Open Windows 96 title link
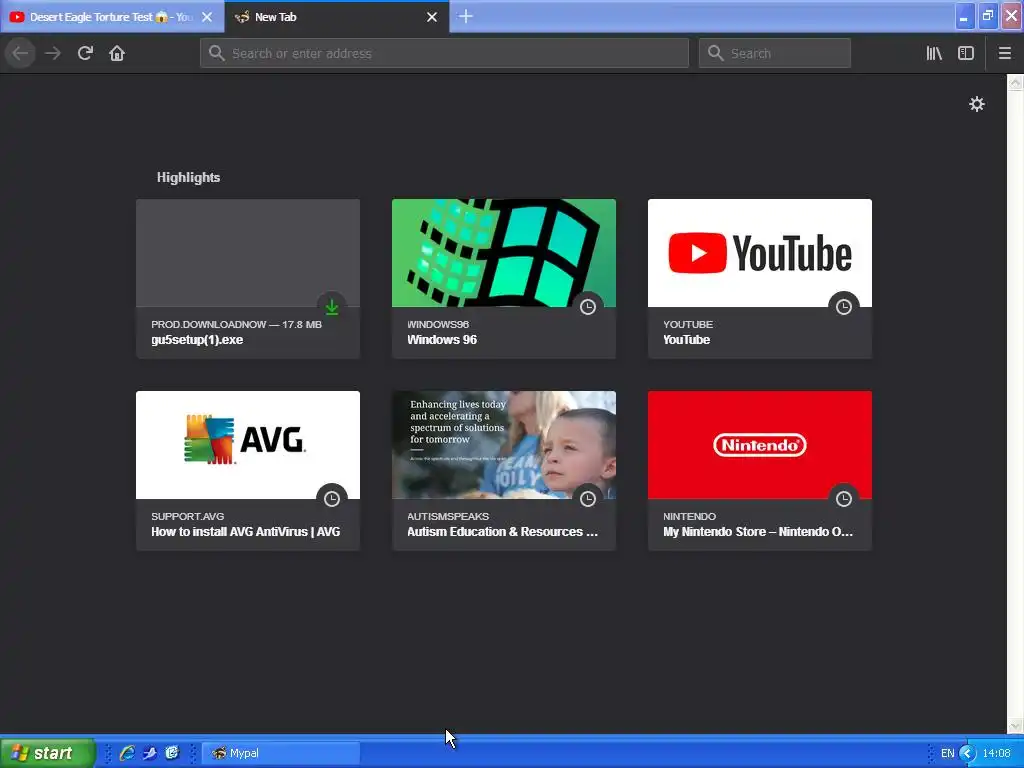The height and width of the screenshot is (768, 1024). point(442,340)
